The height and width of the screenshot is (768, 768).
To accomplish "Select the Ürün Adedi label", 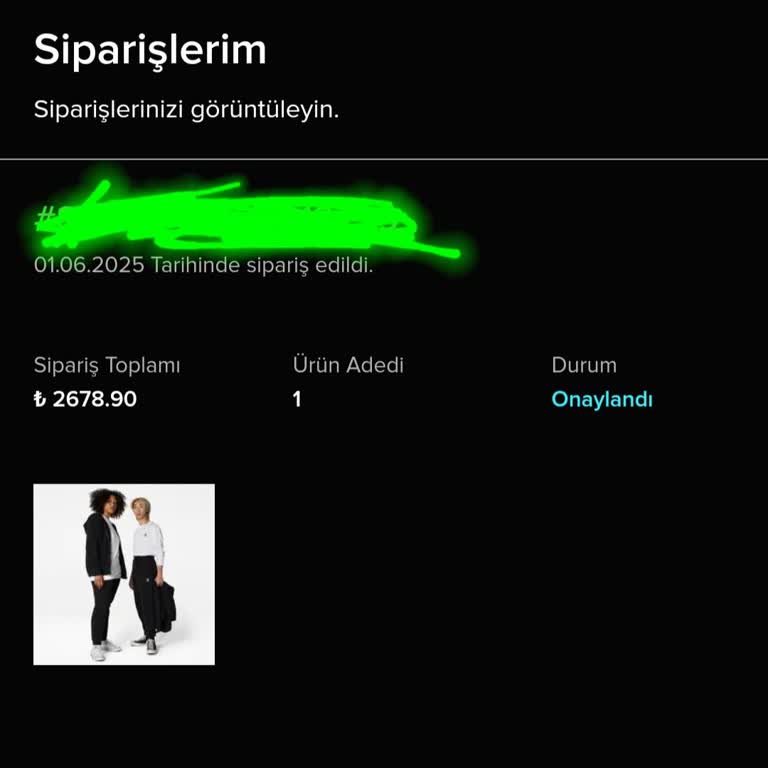I will (348, 365).
